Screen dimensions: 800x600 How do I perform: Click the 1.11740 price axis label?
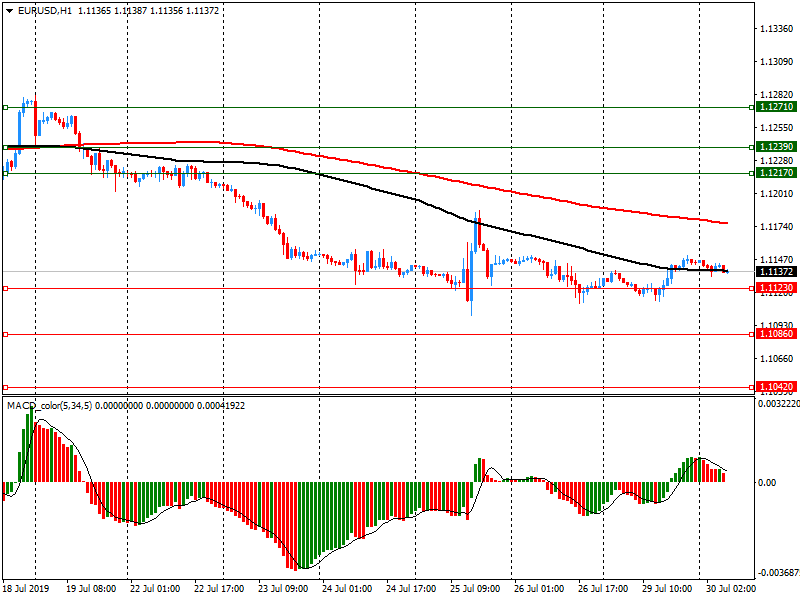777,227
